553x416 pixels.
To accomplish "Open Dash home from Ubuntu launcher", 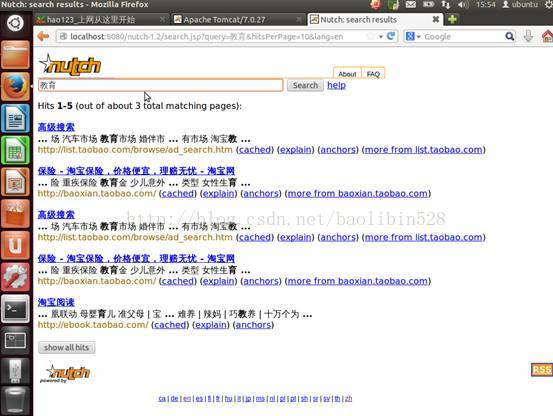I will pyautogui.click(x=15, y=23).
